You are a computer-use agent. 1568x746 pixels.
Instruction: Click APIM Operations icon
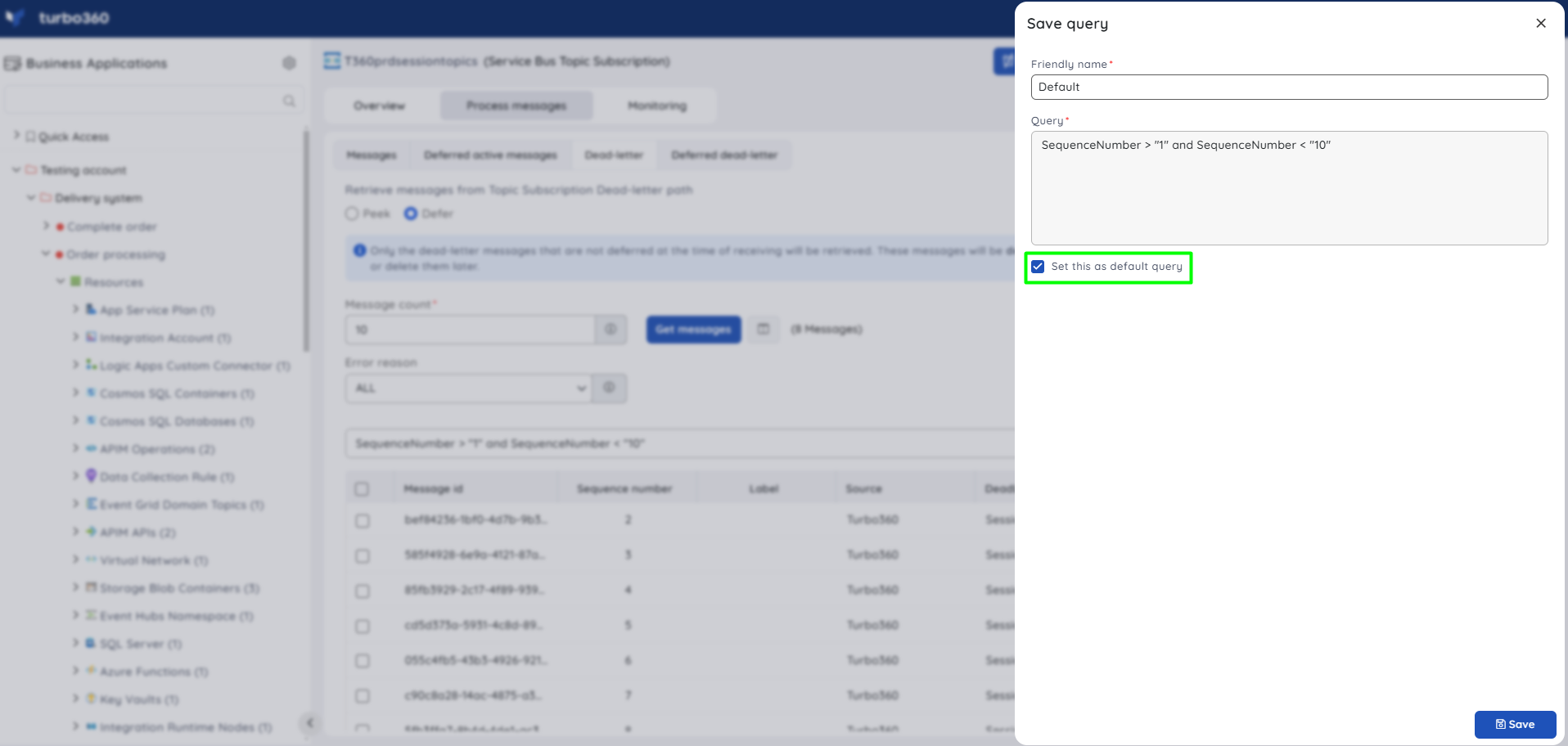click(x=92, y=448)
